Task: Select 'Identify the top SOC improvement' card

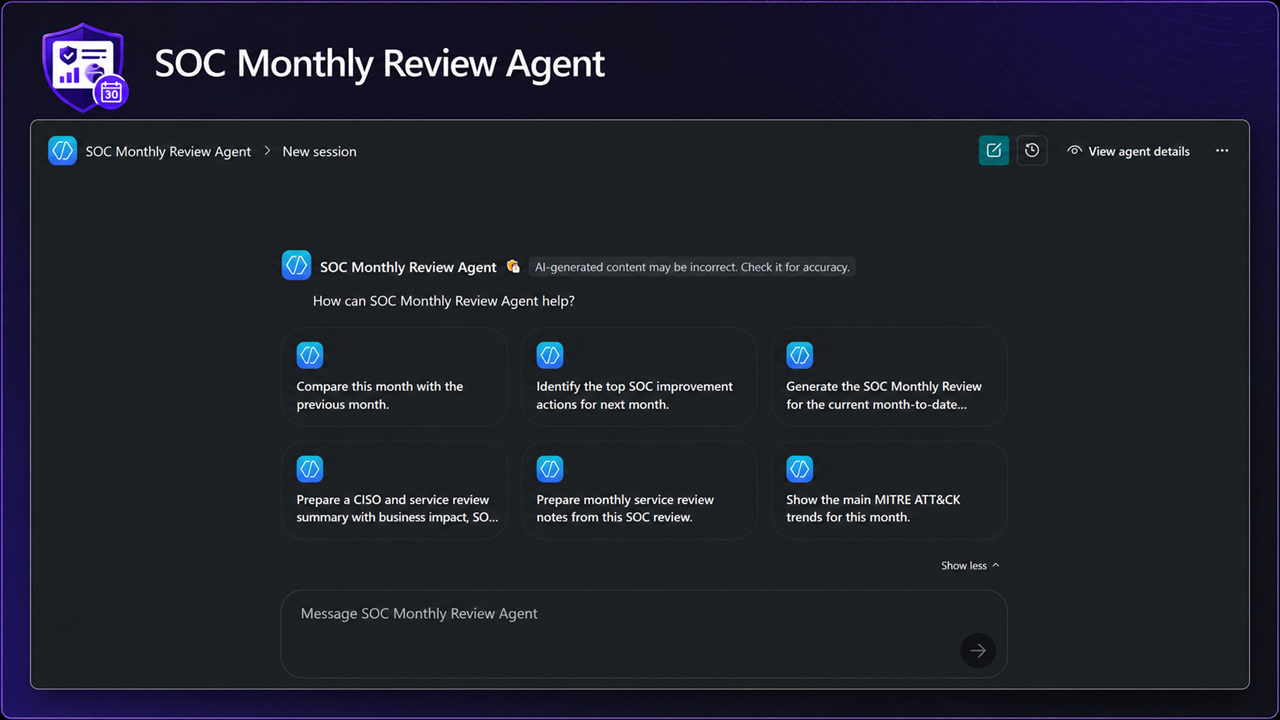Action: [x=639, y=377]
